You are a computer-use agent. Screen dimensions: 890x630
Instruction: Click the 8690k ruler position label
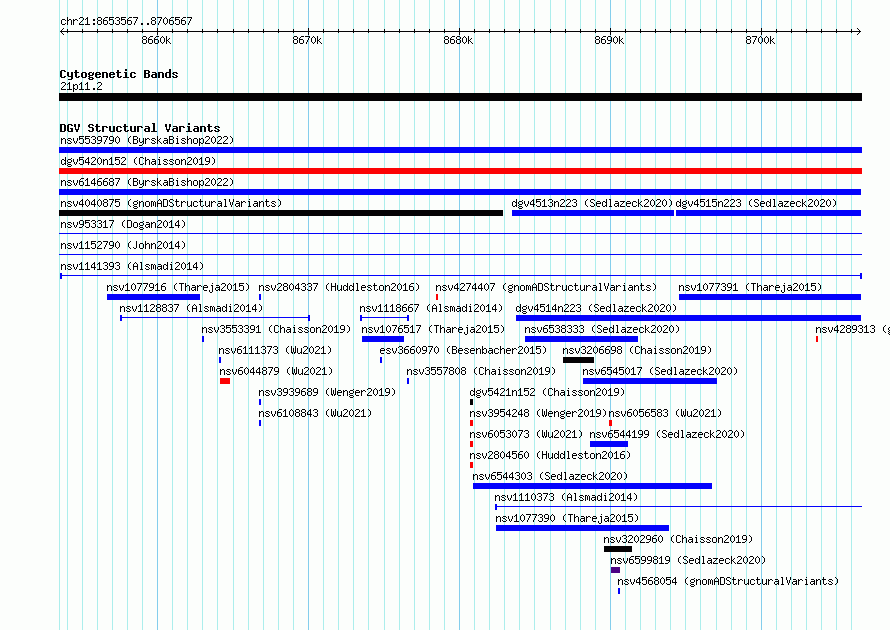(x=609, y=40)
